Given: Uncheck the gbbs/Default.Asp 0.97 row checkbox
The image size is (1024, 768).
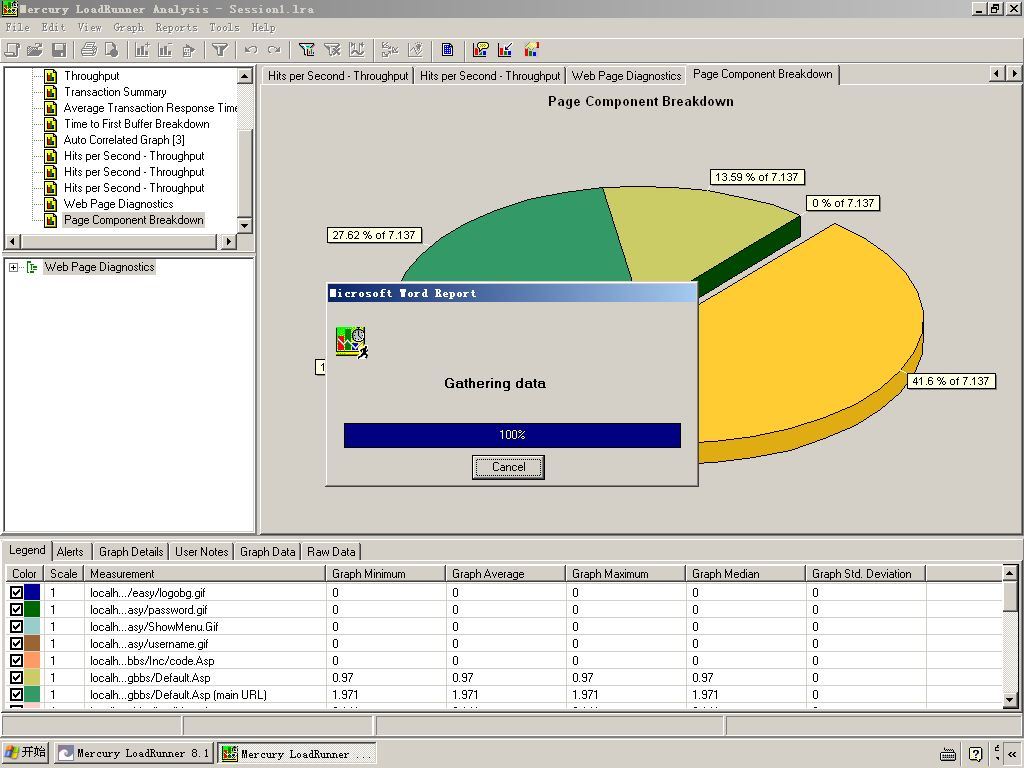Looking at the screenshot, I should tap(16, 677).
